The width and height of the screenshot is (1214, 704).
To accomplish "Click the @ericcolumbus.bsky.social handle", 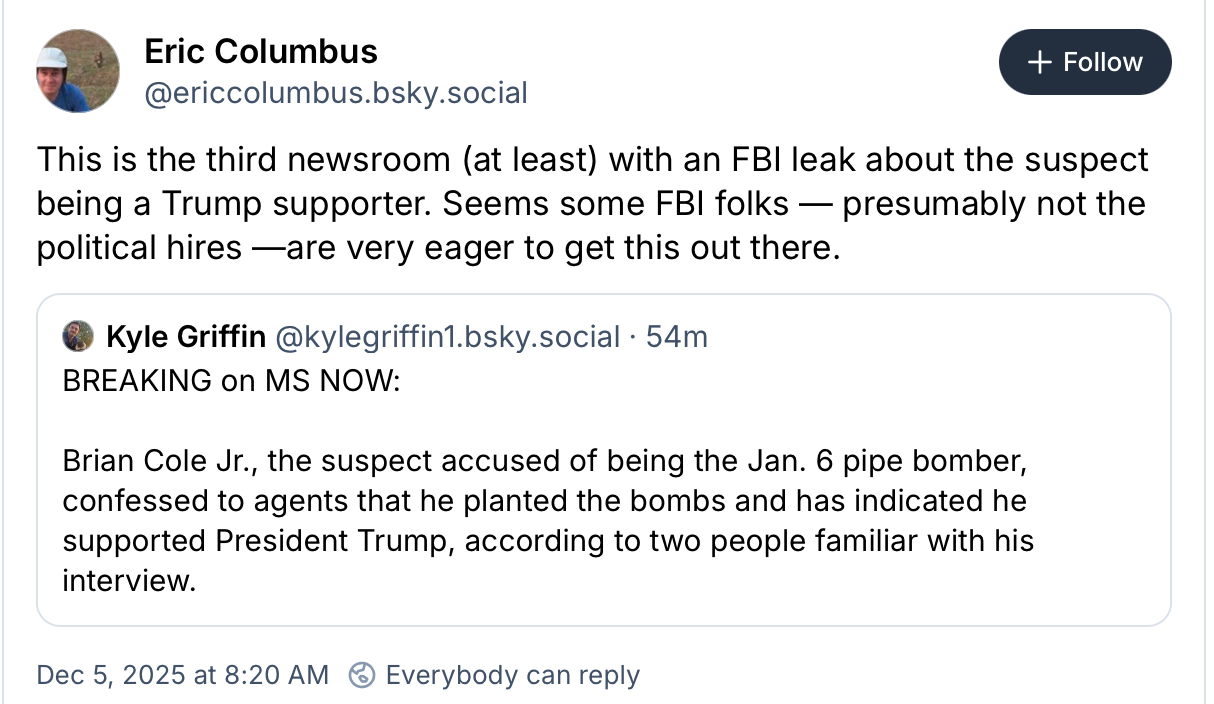I will 336,93.
